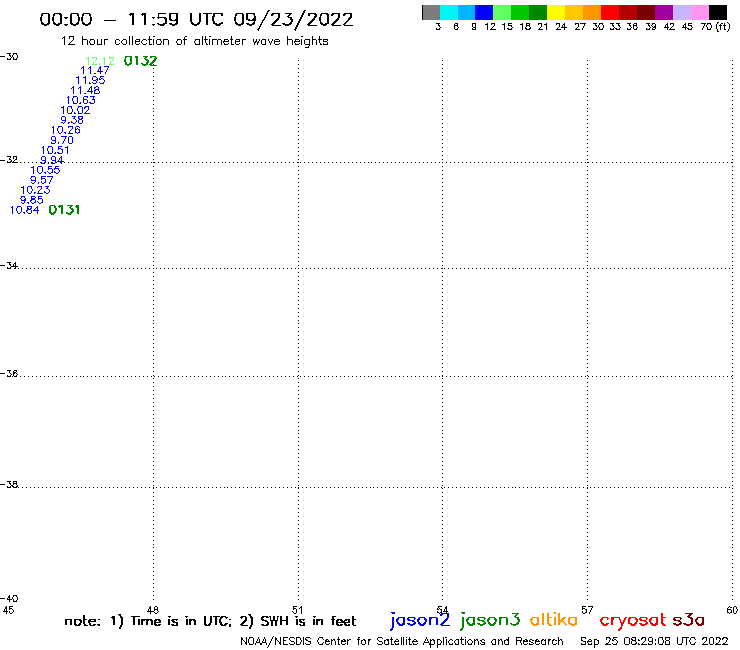Click the jason2 satellite legend label
Viewport: 740px width, 650px height.
420,620
